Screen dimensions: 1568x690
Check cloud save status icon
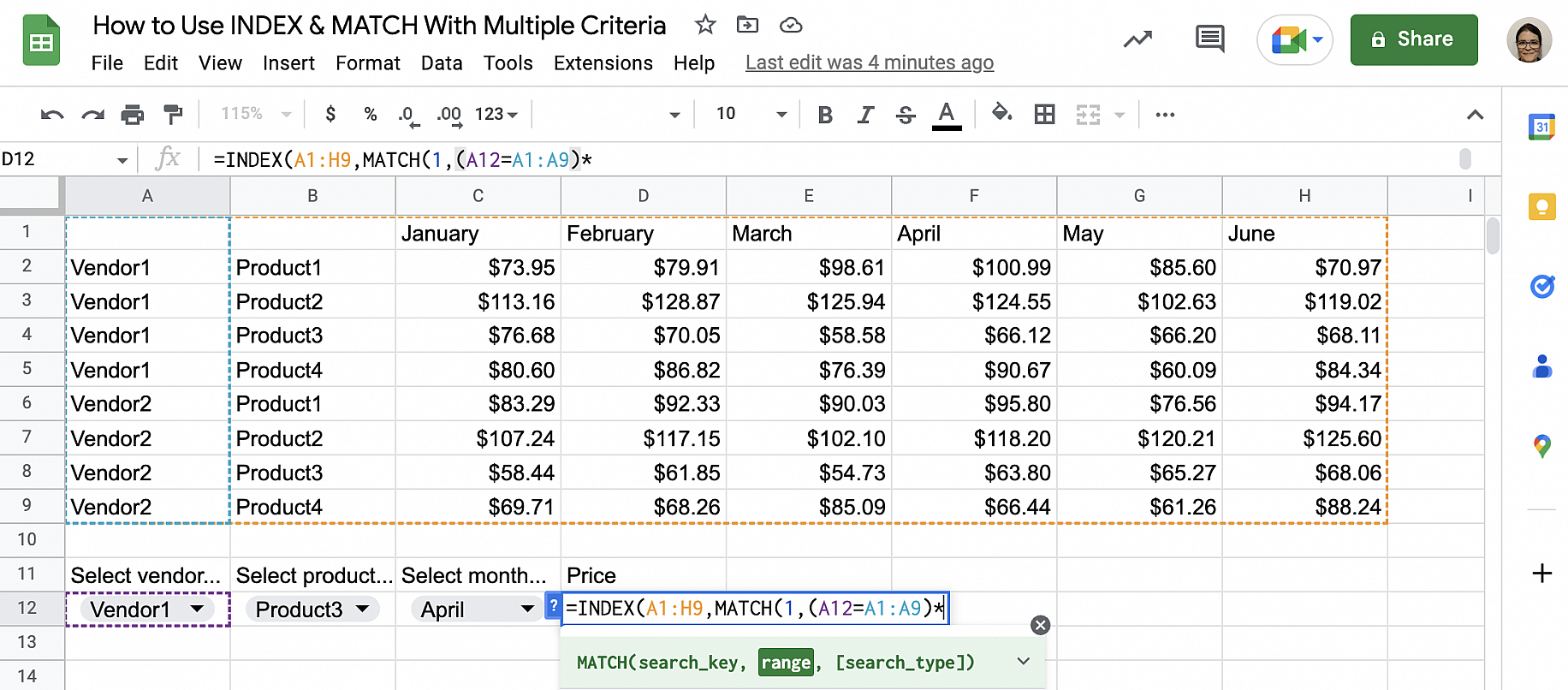tap(791, 25)
